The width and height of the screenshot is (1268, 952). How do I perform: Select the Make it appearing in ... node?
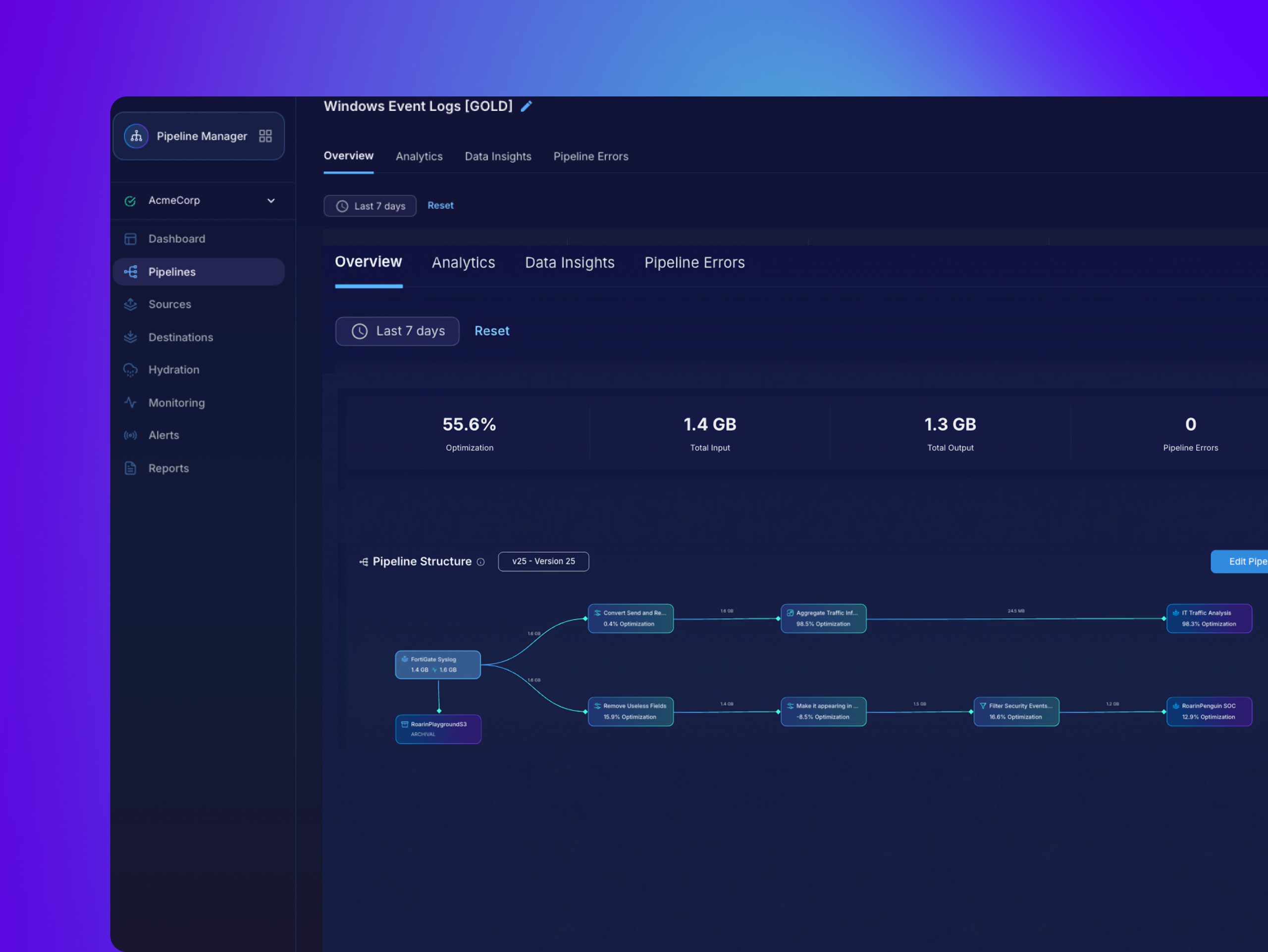(x=823, y=712)
